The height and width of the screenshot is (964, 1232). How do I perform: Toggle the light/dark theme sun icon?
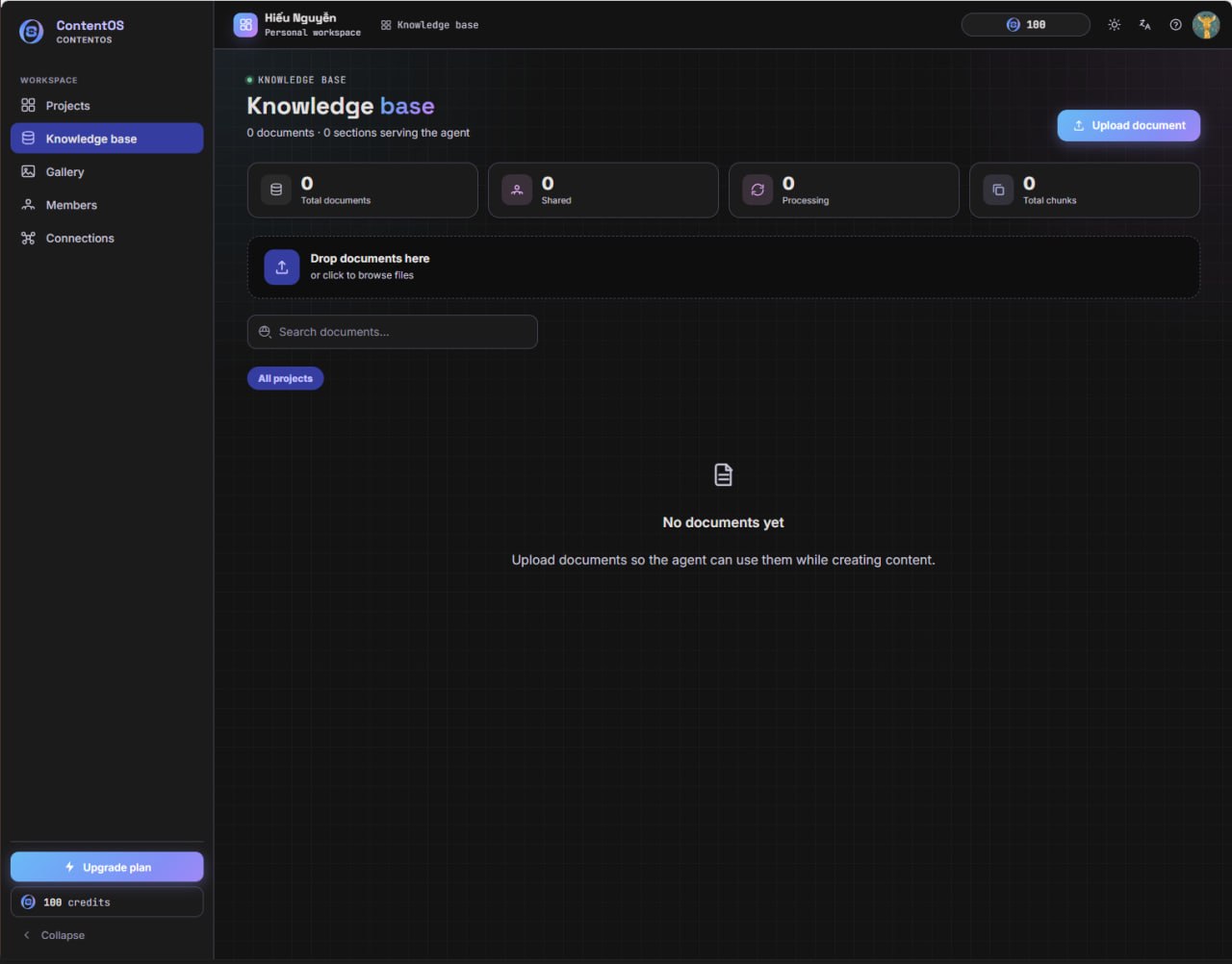pos(1115,25)
